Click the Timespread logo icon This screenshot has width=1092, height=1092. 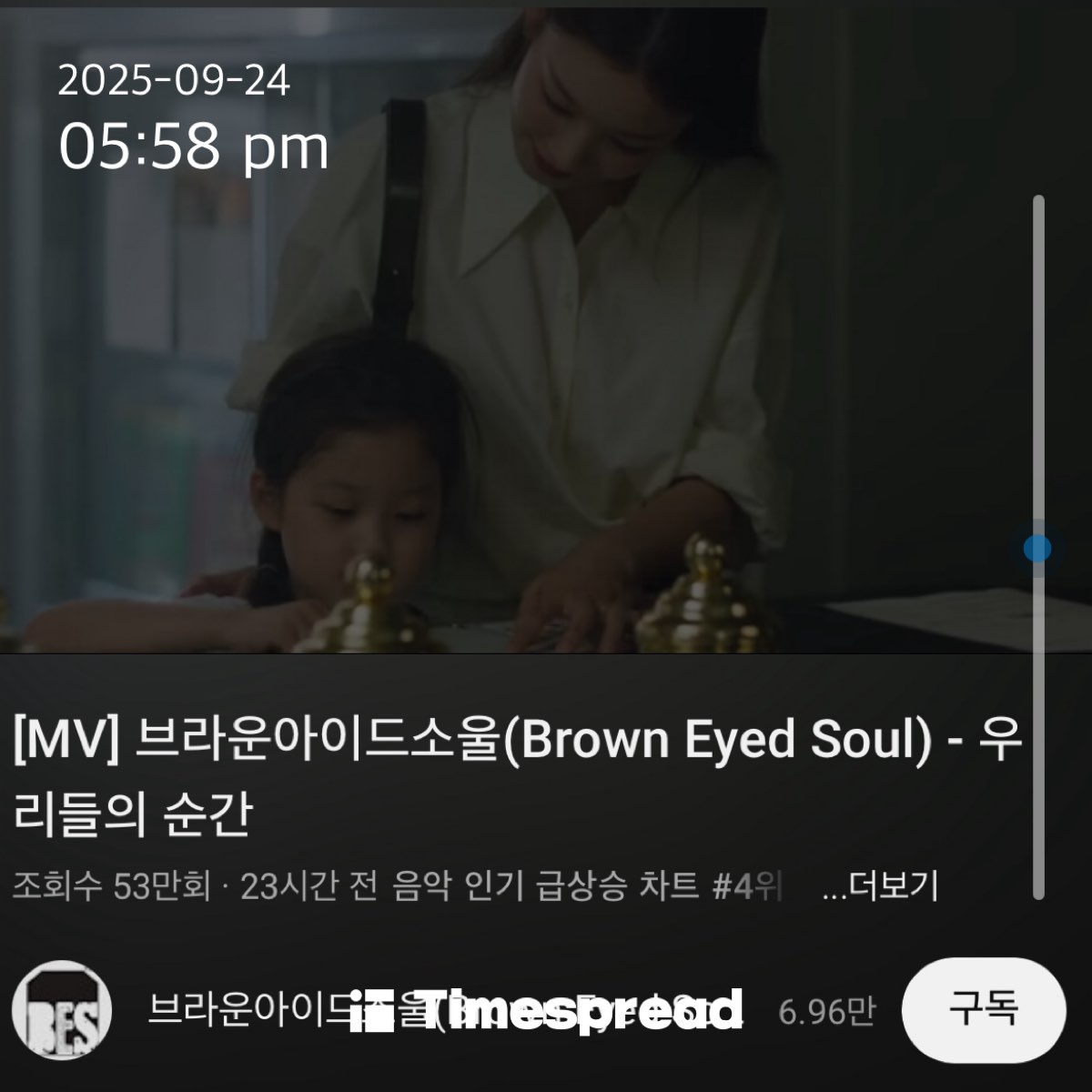(371, 1011)
